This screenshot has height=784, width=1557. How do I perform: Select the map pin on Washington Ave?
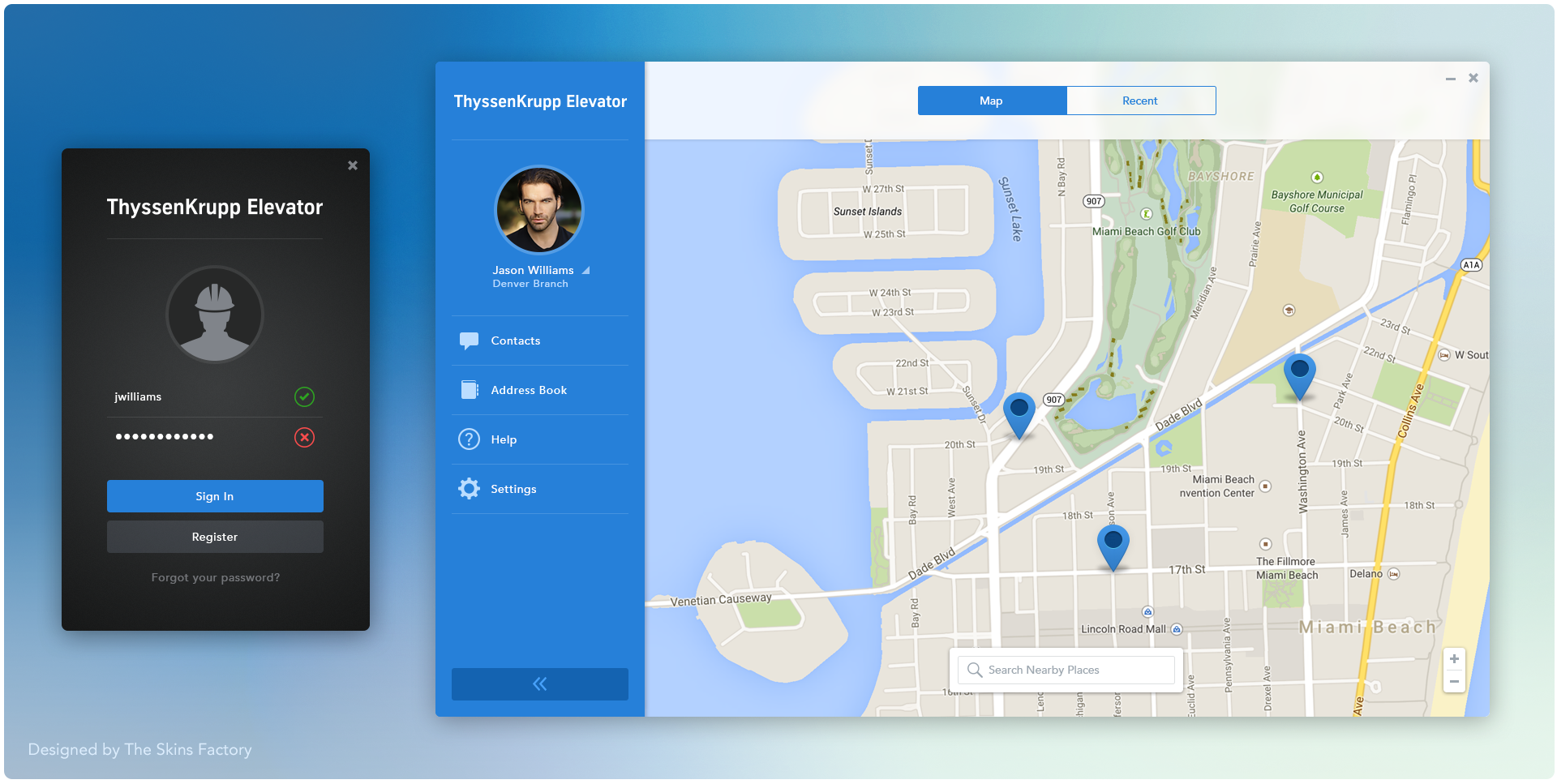1300,377
